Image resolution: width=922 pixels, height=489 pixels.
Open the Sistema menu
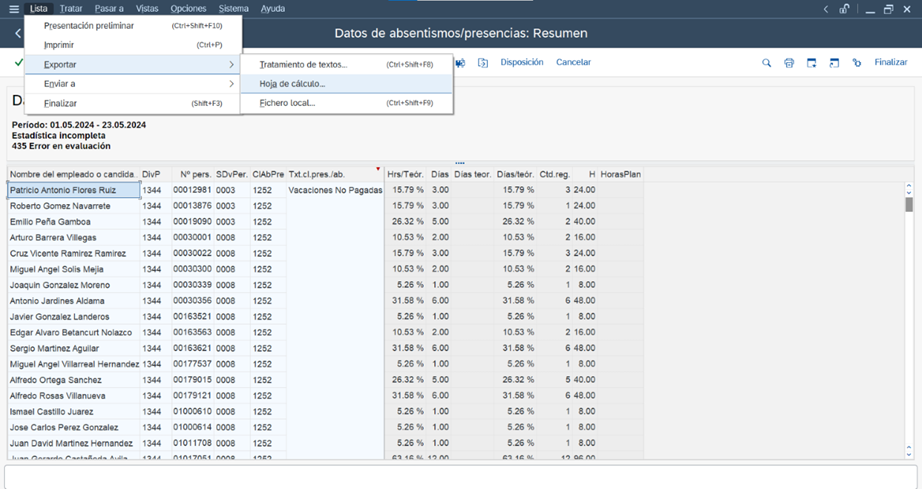tap(233, 9)
